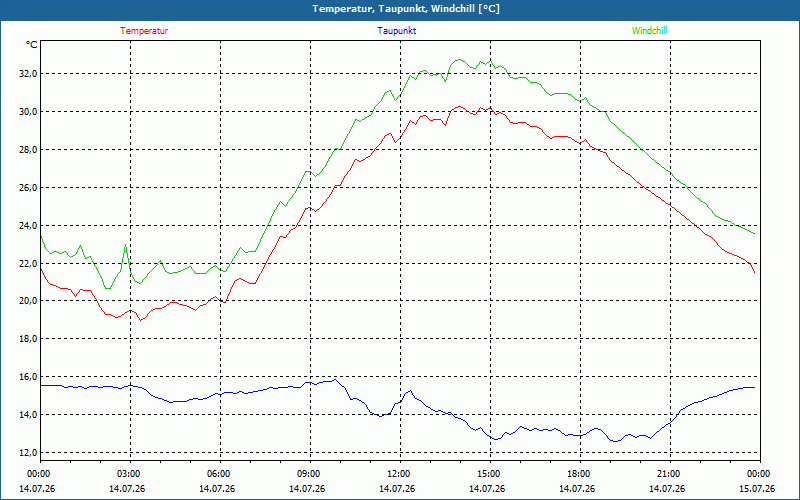800x500 pixels.
Task: Click the blue Taupunkt legend label
Action: click(396, 31)
